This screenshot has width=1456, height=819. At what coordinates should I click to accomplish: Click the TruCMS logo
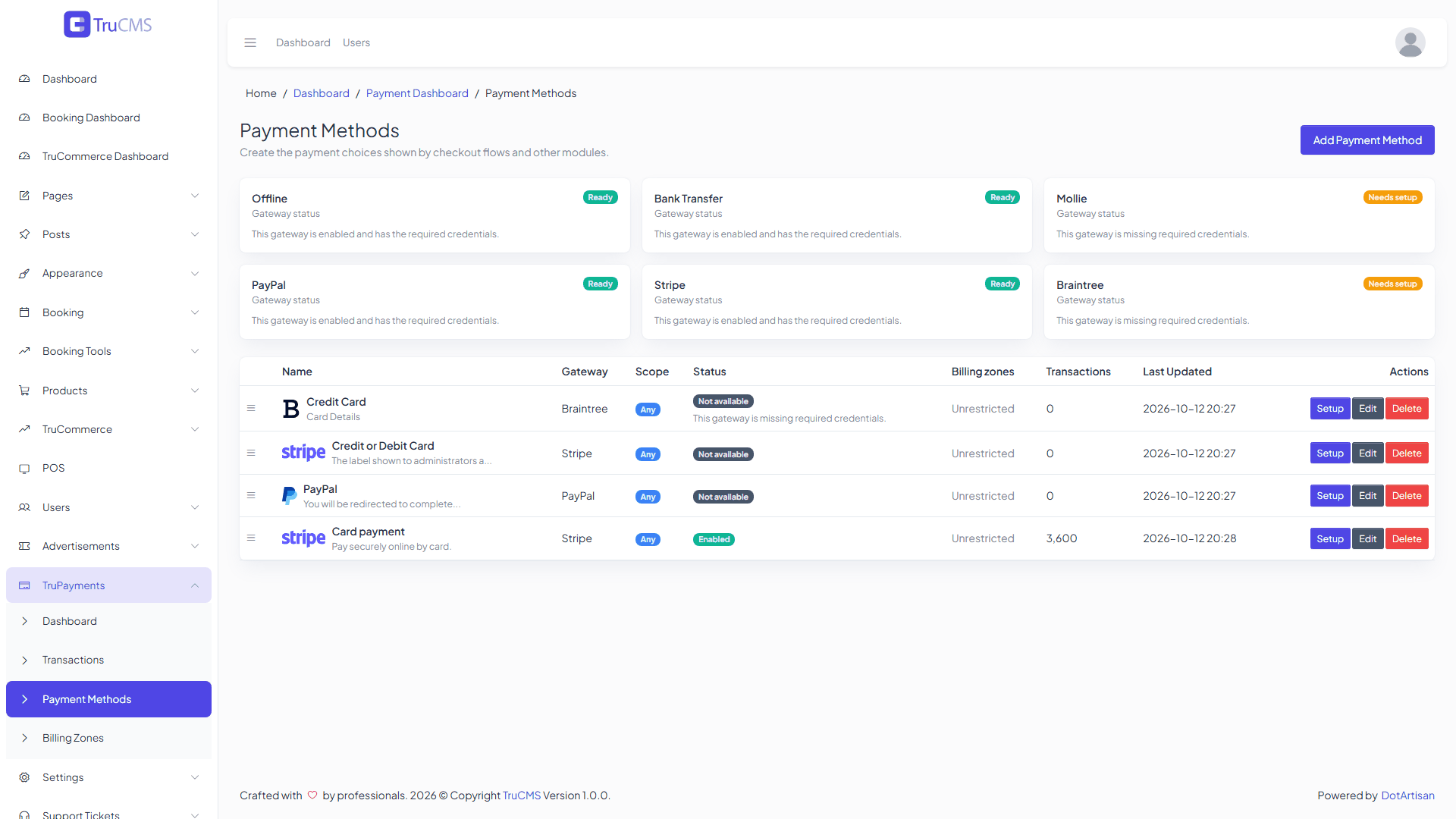click(108, 25)
